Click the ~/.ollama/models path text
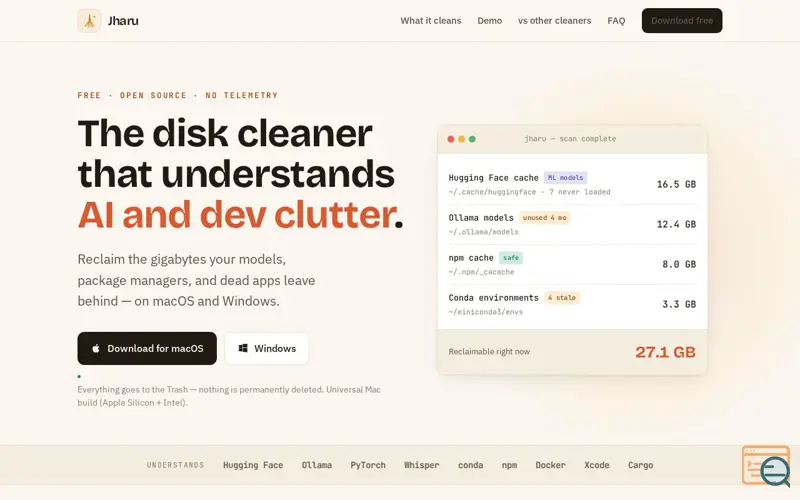Image resolution: width=800 pixels, height=500 pixels. click(x=483, y=232)
